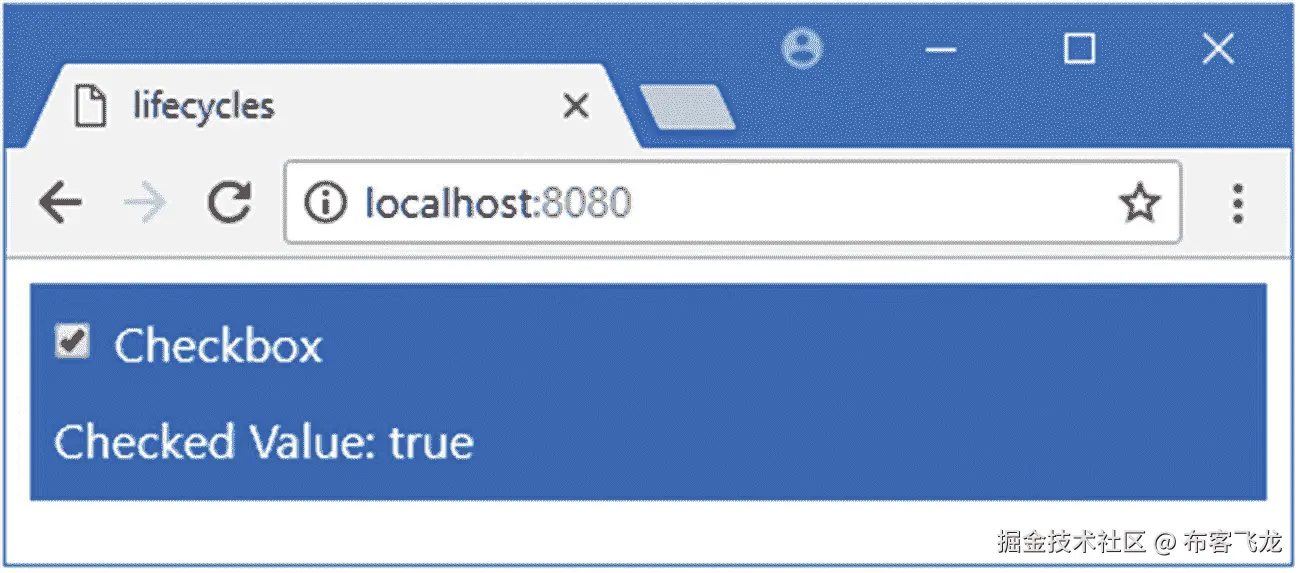Screen dimensions: 1300x573
Task: Open a new tab with the tab button
Action: (688, 108)
